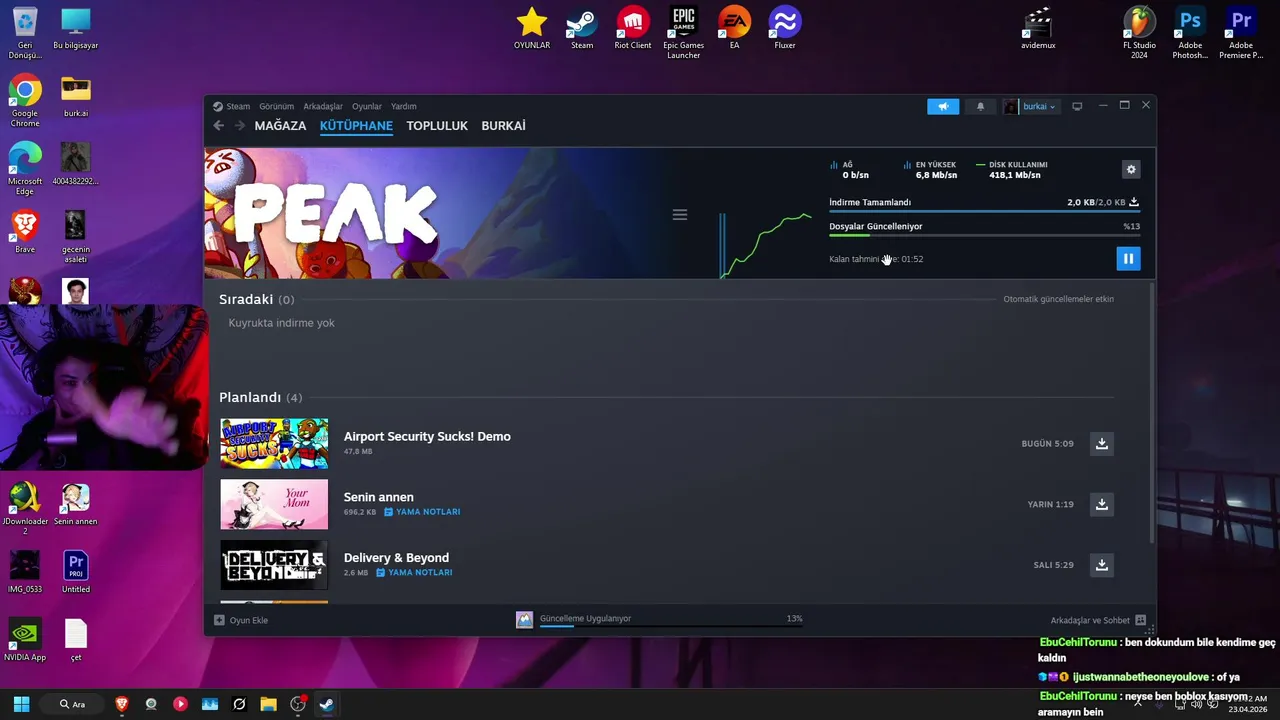Open Steam notifications bell
The height and width of the screenshot is (720, 1280).
pos(980,106)
